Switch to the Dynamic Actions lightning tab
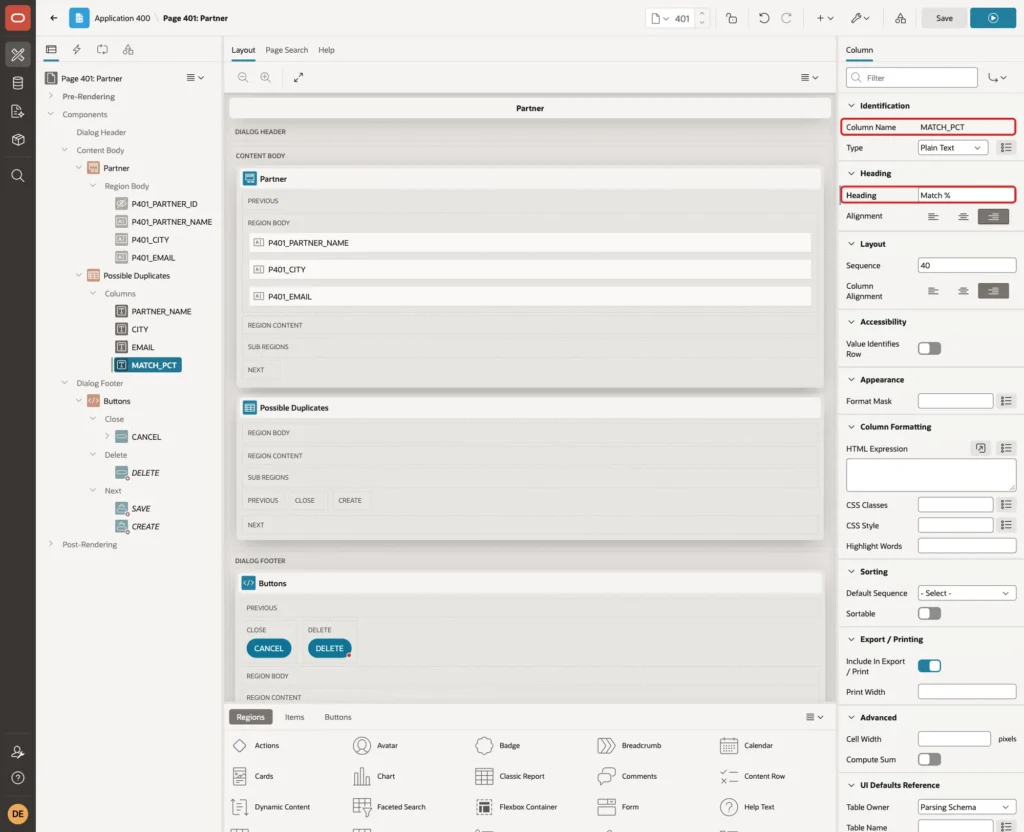1024x832 pixels. coord(76,50)
